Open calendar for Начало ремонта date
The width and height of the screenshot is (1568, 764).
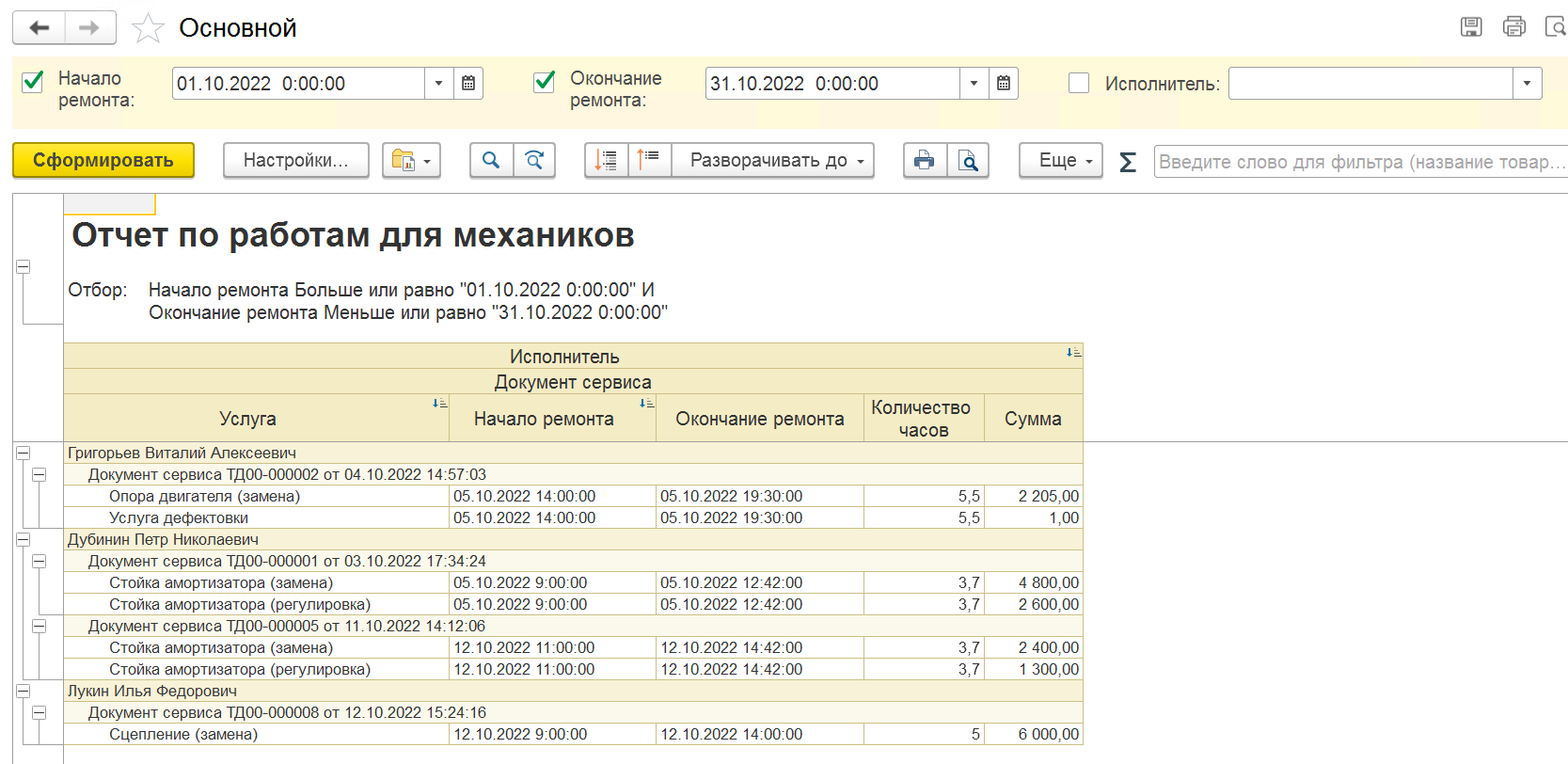[x=468, y=84]
